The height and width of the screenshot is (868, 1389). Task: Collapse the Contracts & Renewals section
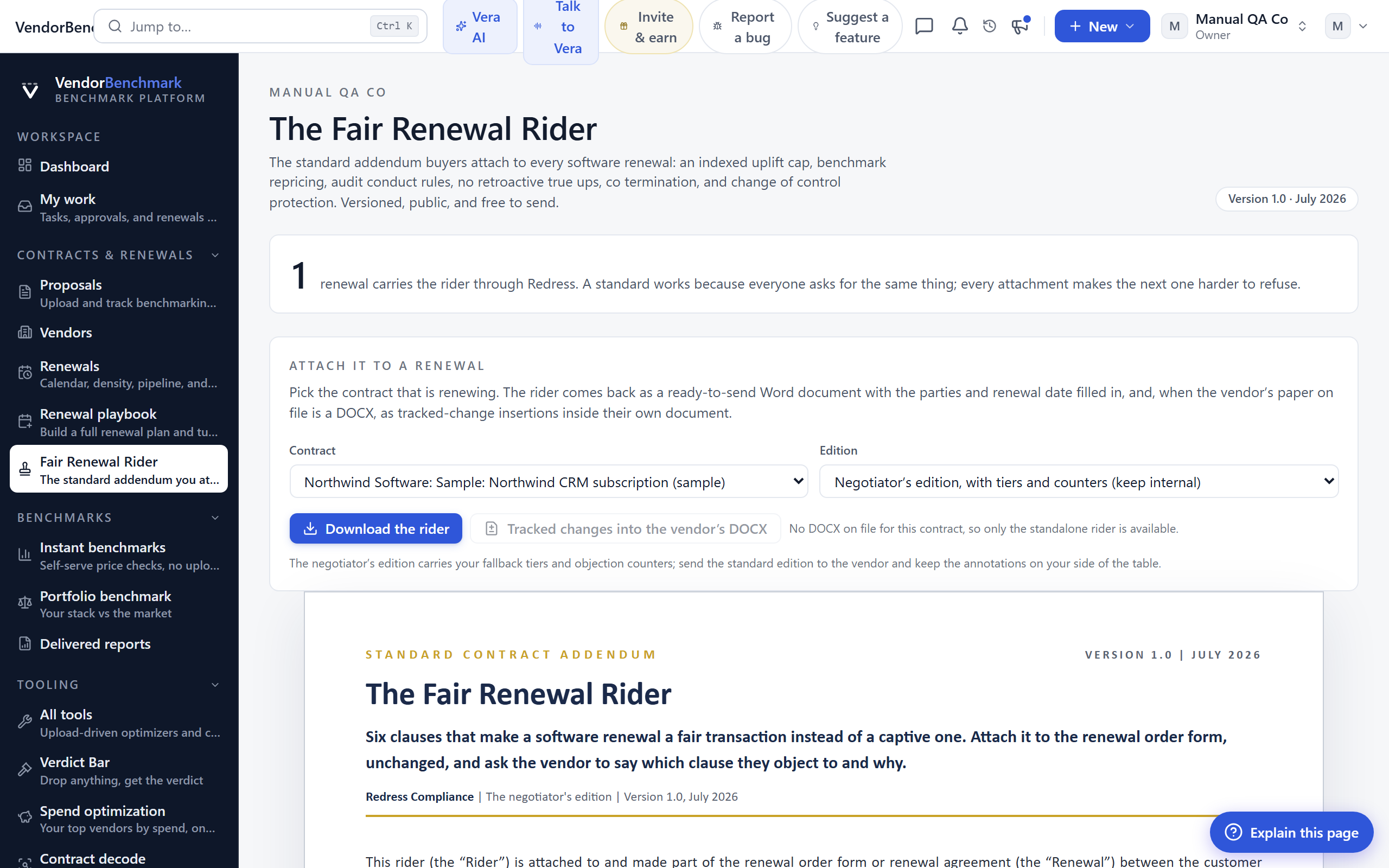[215, 256]
